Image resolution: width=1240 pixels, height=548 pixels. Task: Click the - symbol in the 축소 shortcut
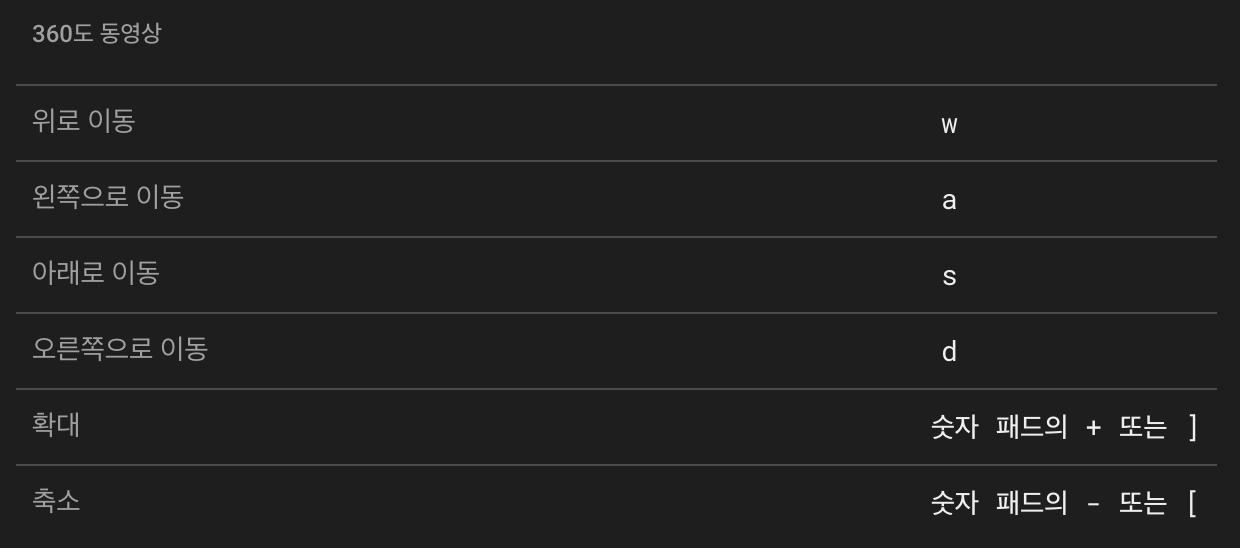pyautogui.click(x=1093, y=504)
